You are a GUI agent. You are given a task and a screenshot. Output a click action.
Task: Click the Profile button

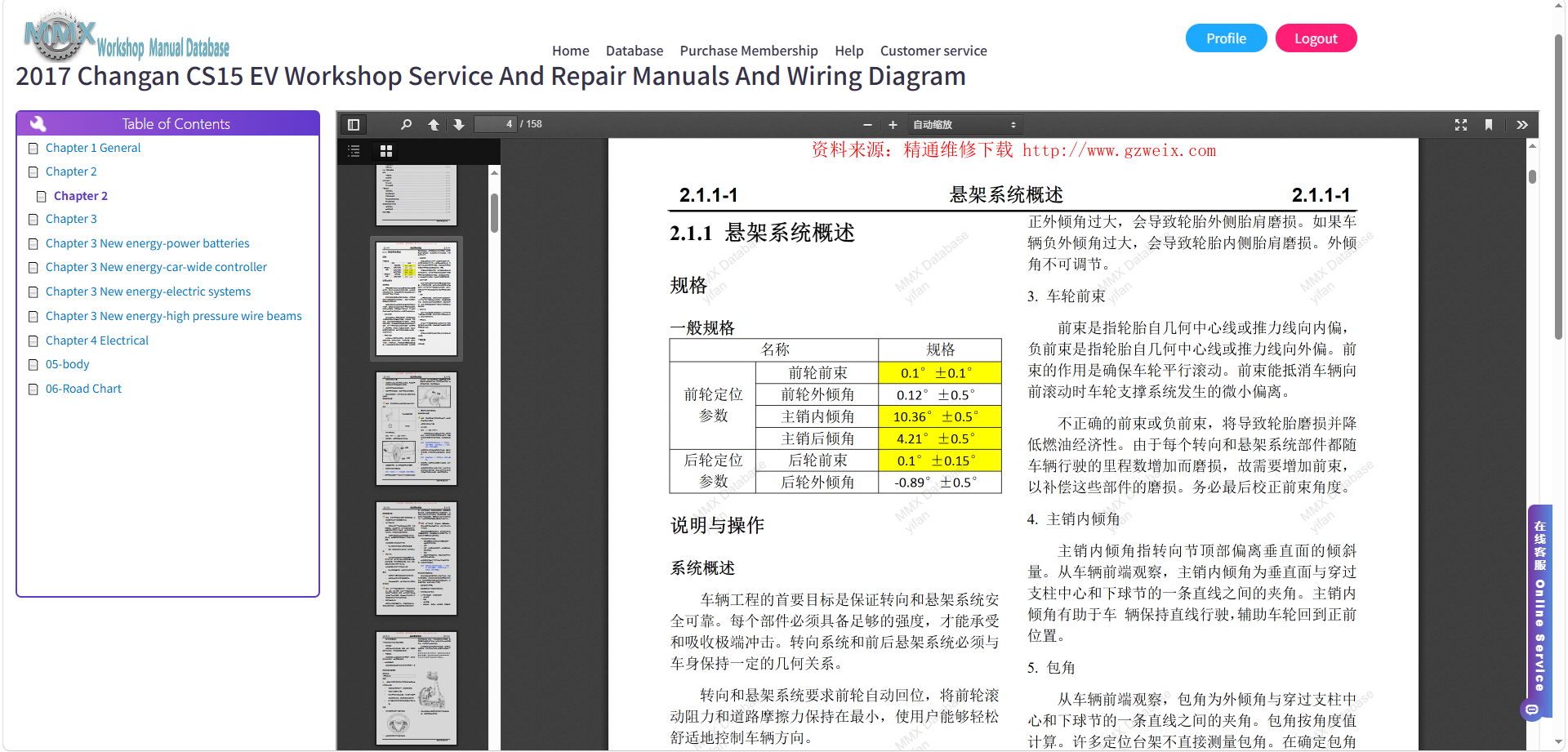pos(1227,38)
